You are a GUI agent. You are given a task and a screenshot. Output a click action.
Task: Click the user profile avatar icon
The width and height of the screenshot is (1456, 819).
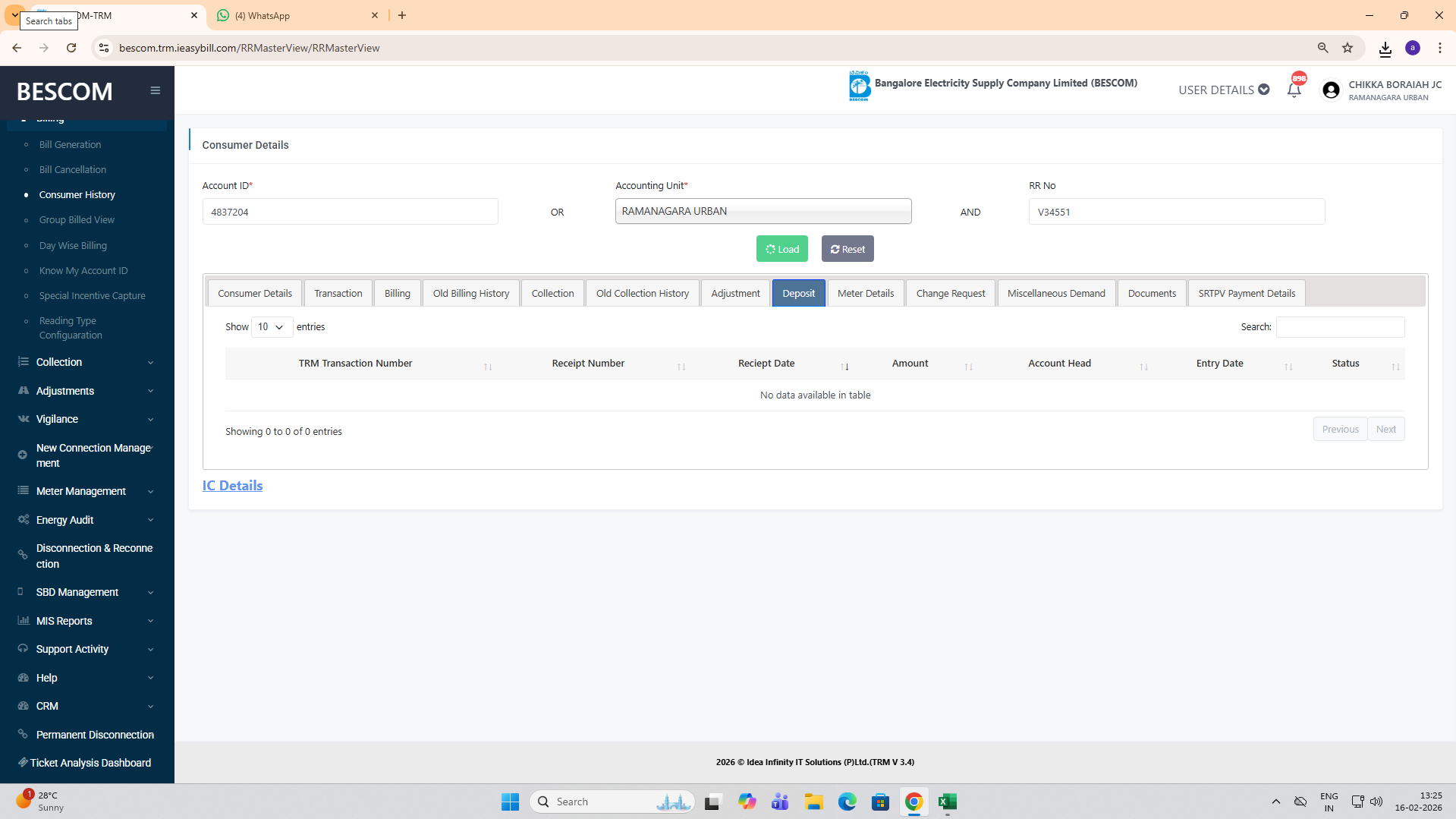click(x=1331, y=90)
